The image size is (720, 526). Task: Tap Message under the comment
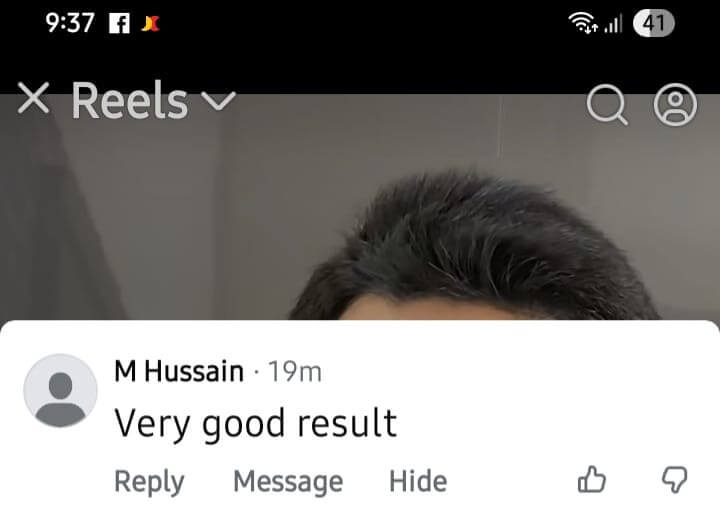click(288, 482)
